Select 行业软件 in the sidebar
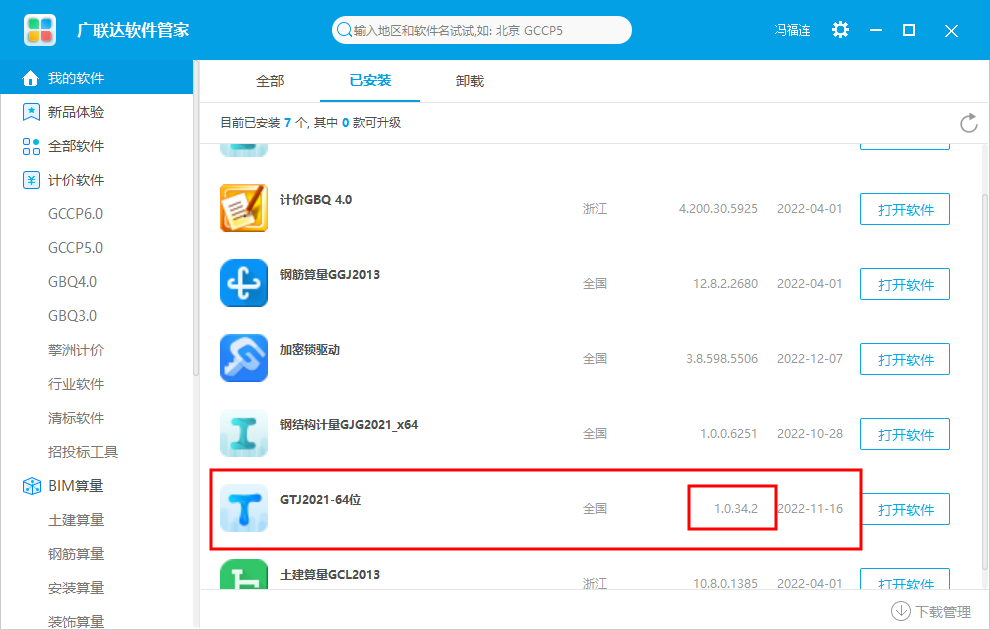The height and width of the screenshot is (630, 990). pos(76,384)
